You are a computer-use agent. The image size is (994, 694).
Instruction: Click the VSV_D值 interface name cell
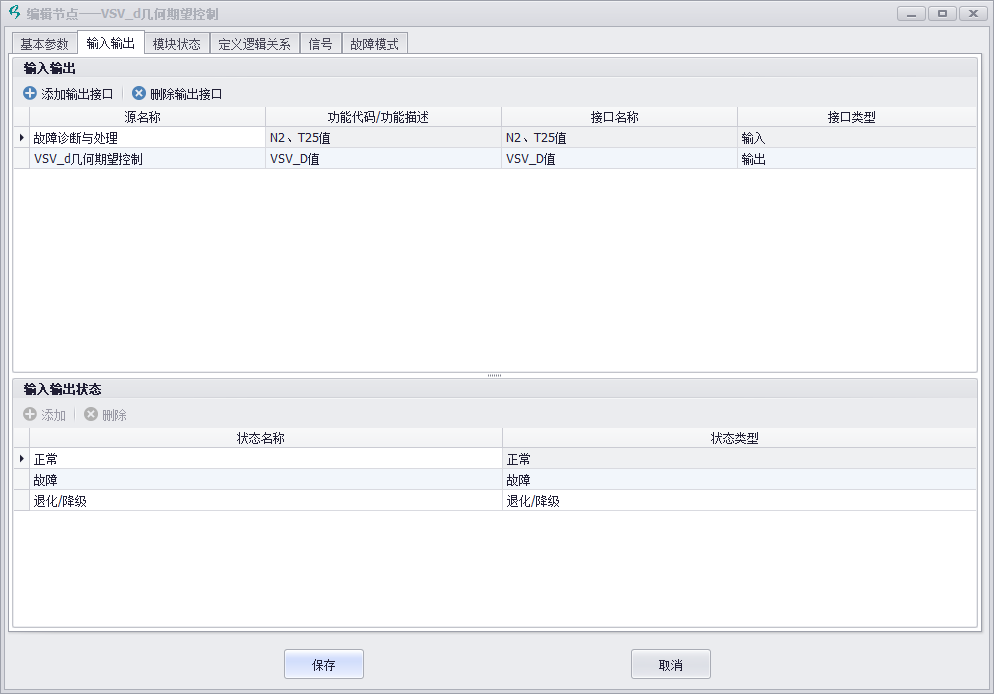point(619,158)
